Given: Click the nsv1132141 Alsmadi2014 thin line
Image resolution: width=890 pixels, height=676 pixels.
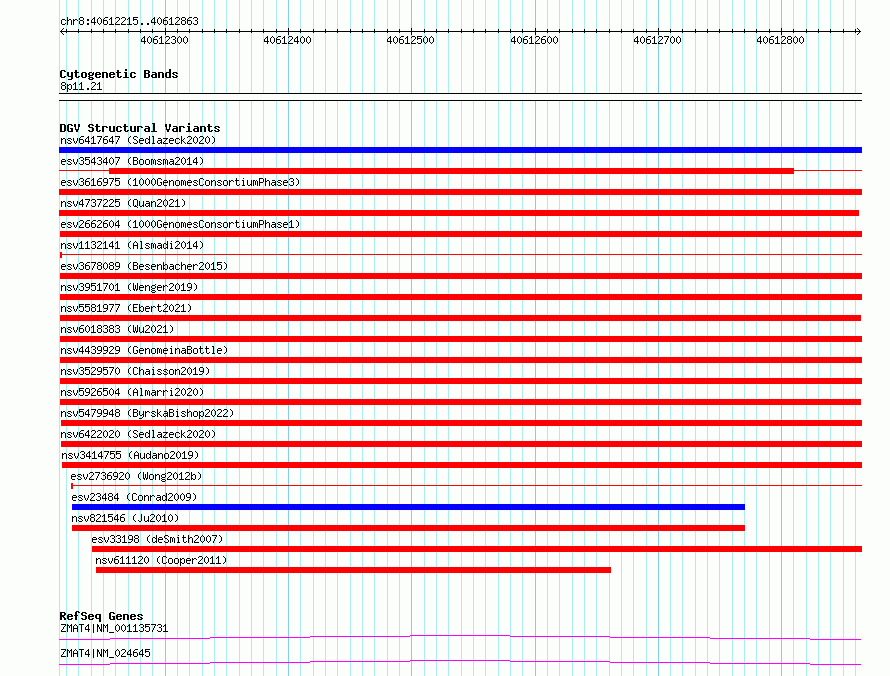Looking at the screenshot, I should coord(460,255).
